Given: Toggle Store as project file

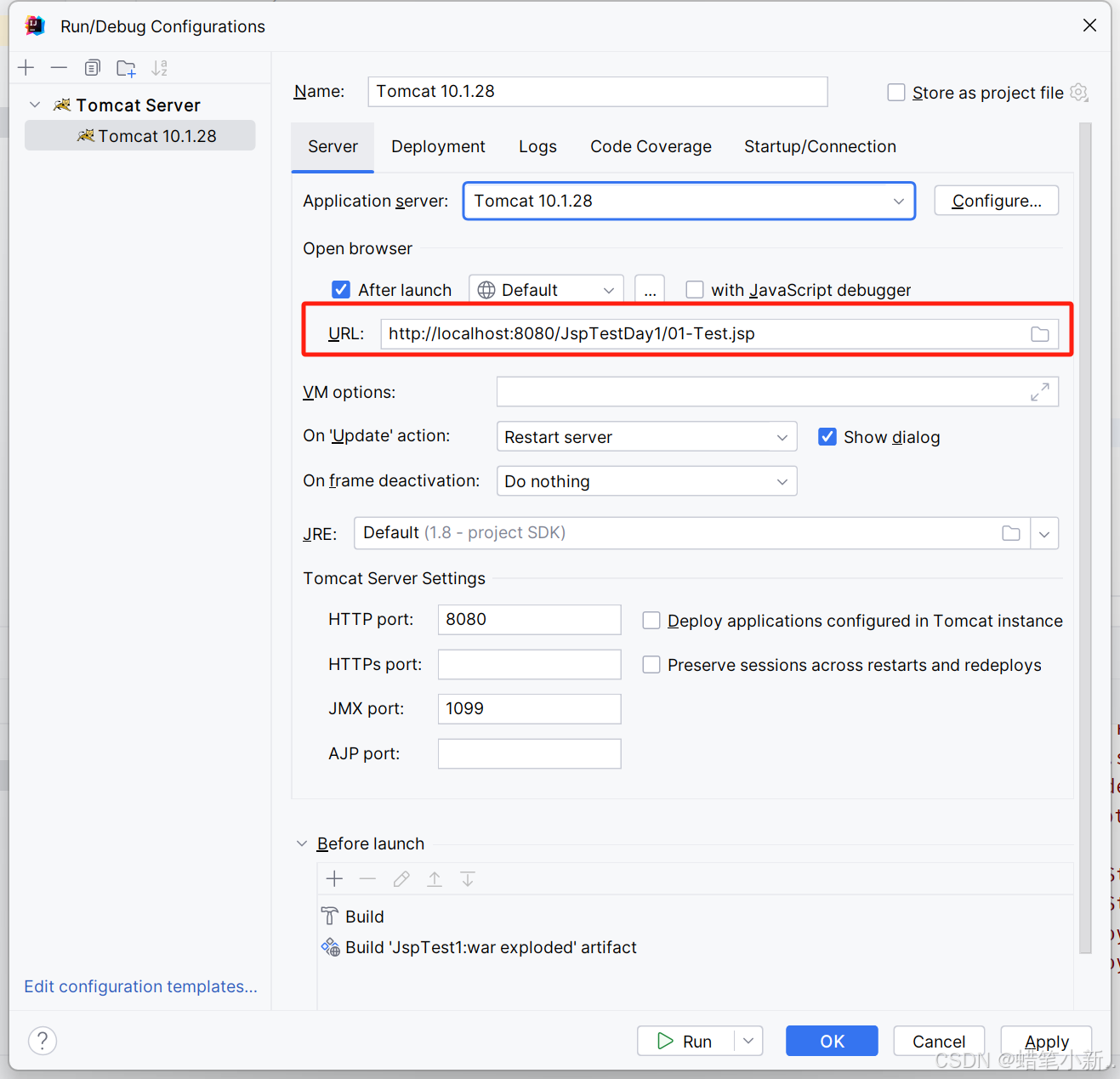Looking at the screenshot, I should [x=896, y=92].
